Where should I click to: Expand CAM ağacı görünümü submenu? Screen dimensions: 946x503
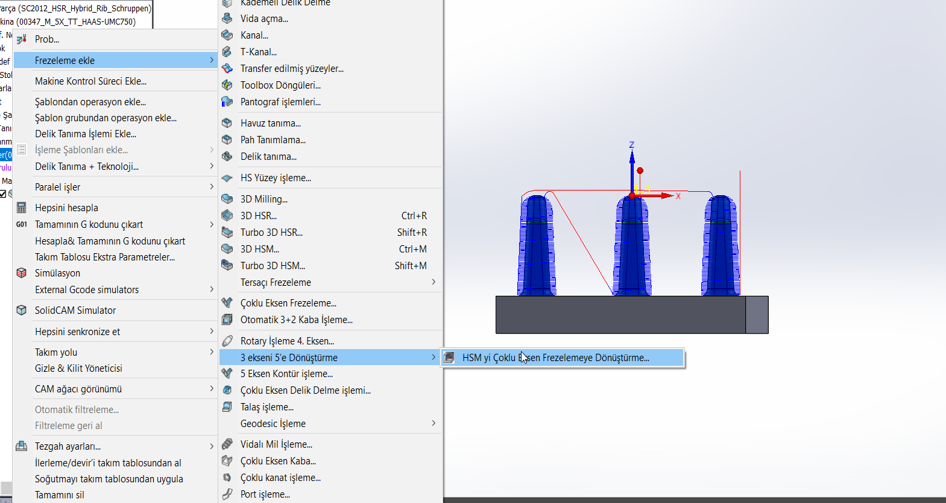point(211,389)
